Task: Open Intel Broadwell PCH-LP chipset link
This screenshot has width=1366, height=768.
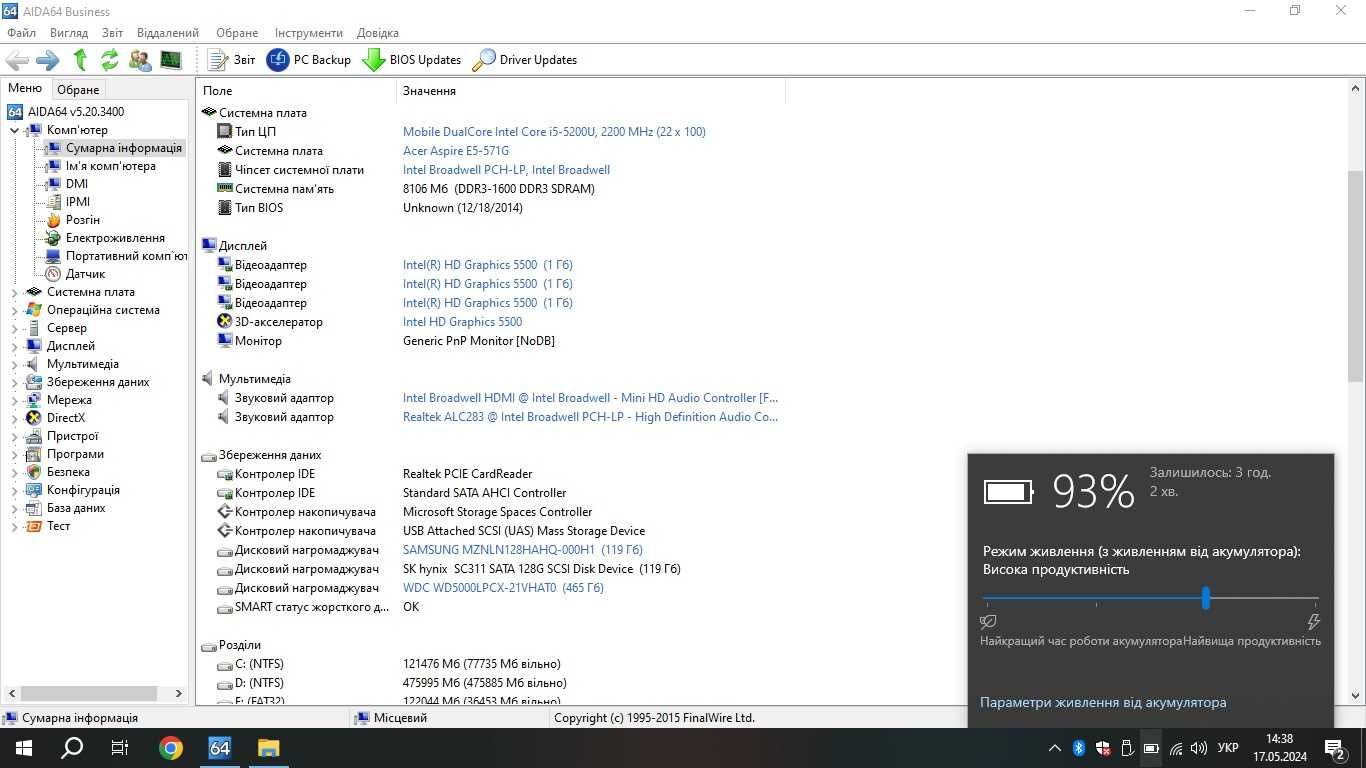Action: 506,170
